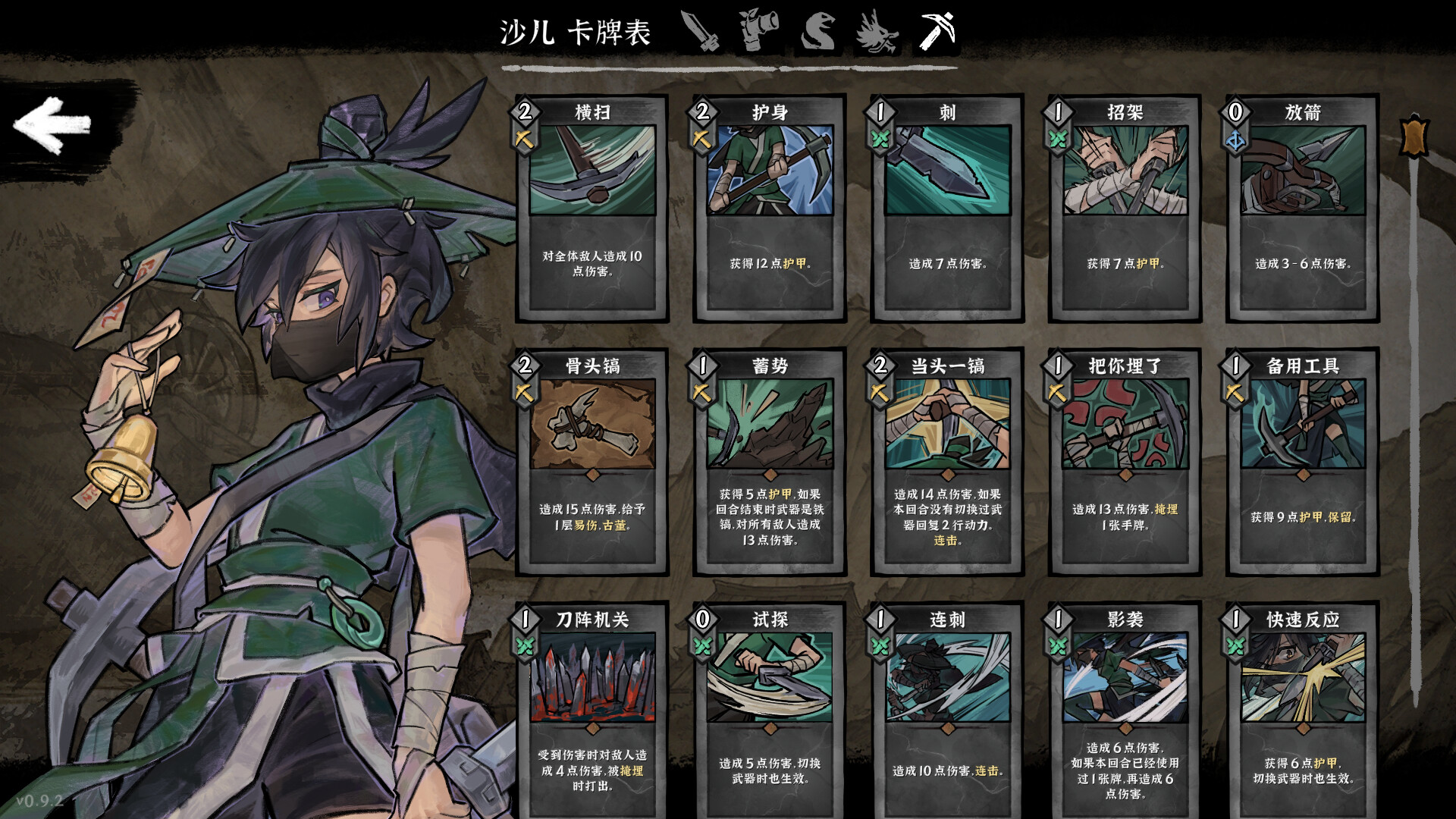Select the highlighted pickaxe filter tab
Viewport: 1456px width, 819px height.
[937, 32]
